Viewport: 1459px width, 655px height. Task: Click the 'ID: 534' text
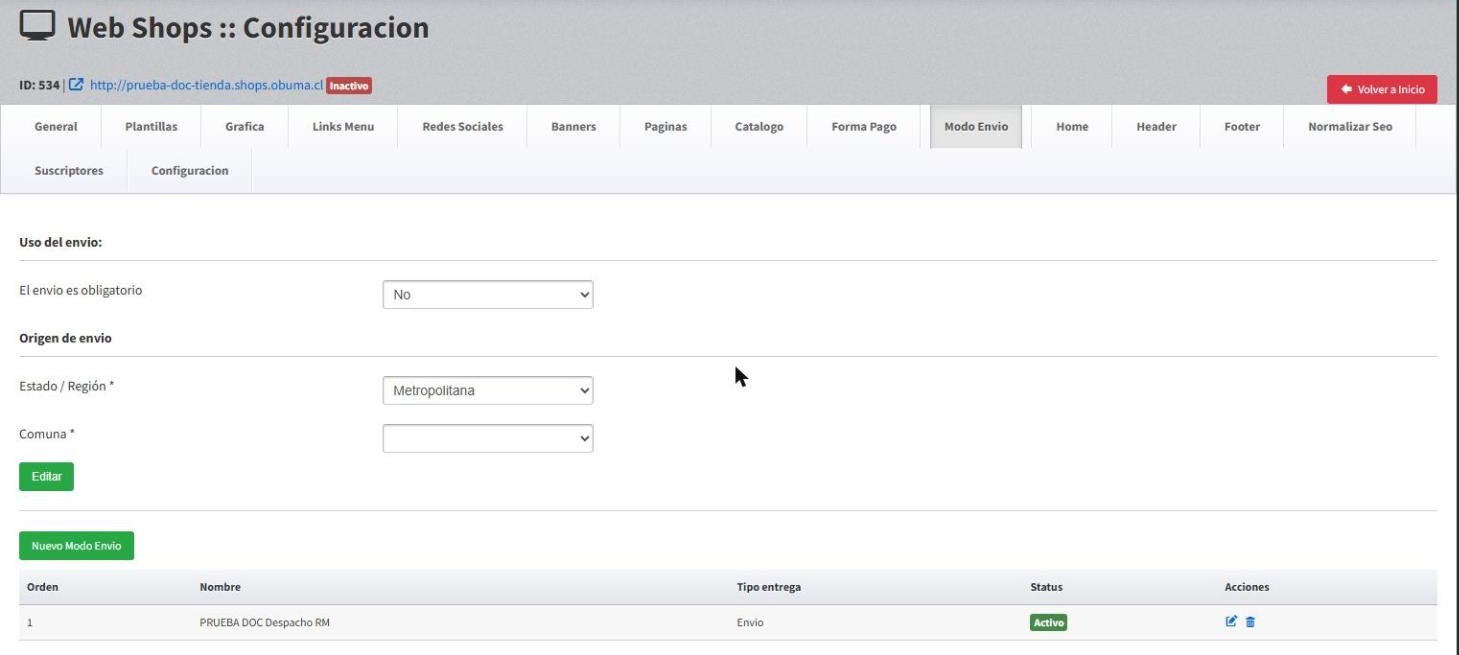(40, 86)
